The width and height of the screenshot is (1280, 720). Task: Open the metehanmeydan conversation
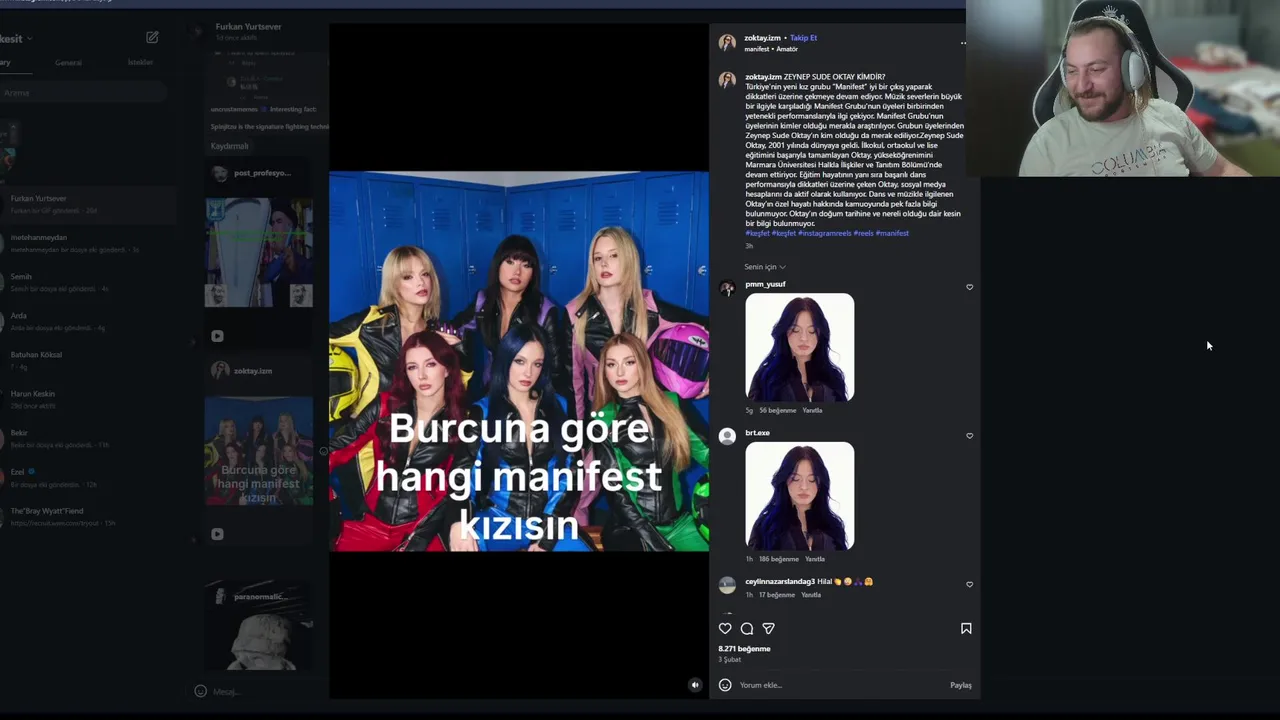[x=88, y=243]
